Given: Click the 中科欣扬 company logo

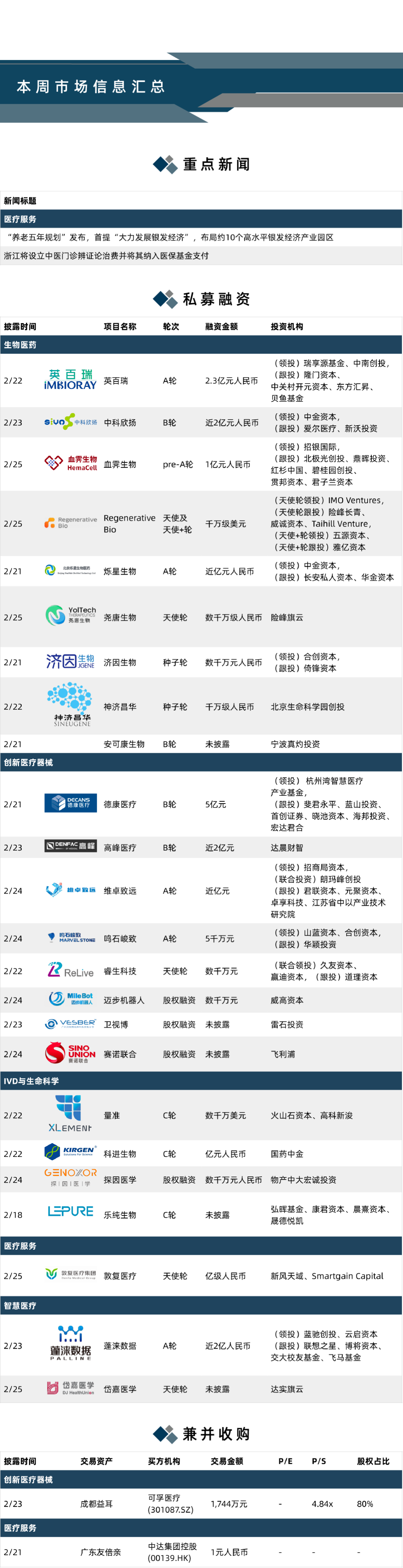Looking at the screenshot, I should click(x=71, y=422).
